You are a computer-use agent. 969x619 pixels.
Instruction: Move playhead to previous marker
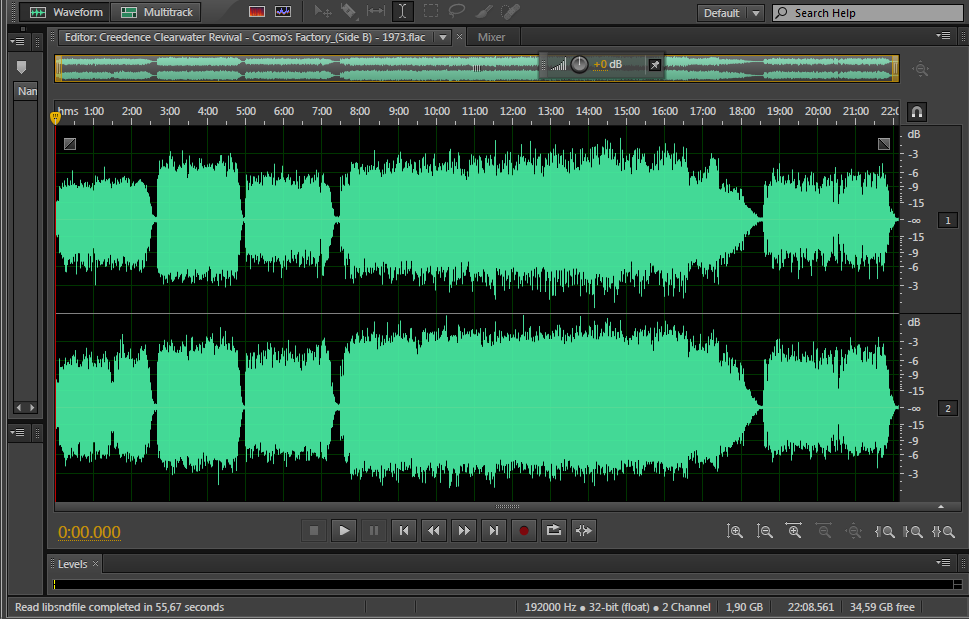[404, 531]
